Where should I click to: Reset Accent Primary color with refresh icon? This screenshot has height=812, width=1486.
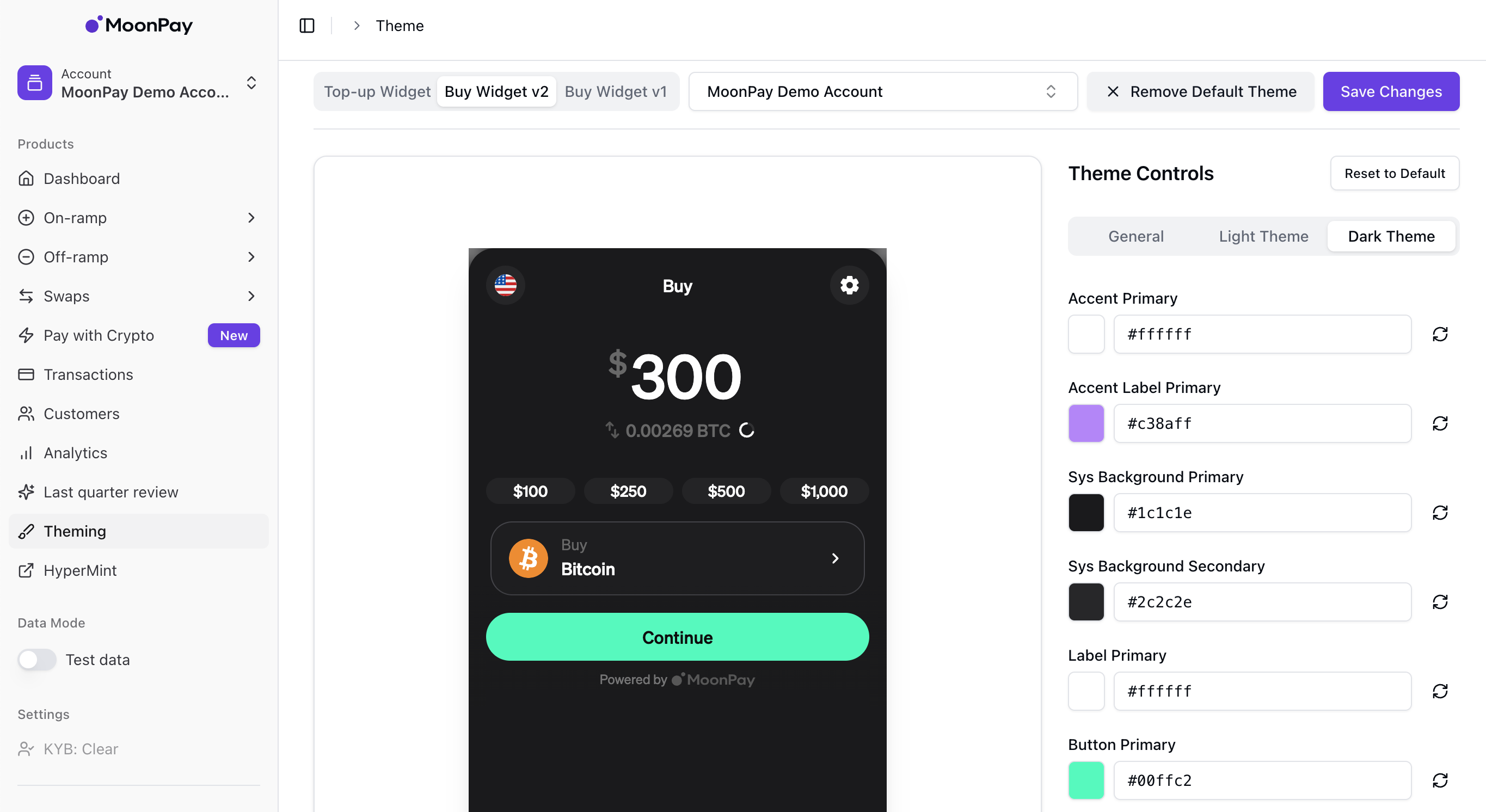pyautogui.click(x=1440, y=334)
